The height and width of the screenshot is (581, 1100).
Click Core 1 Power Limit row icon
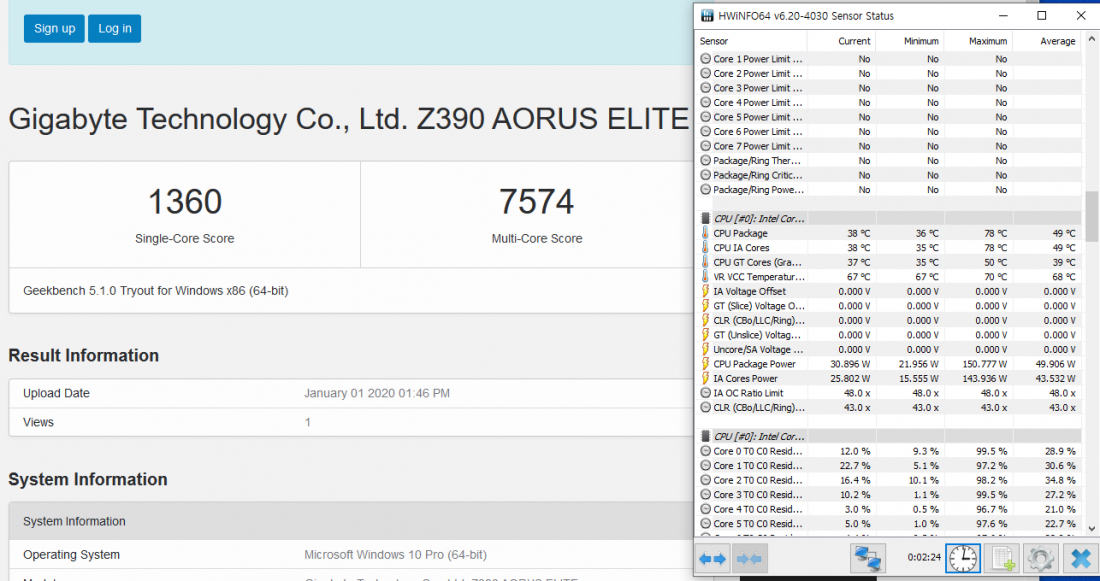[x=706, y=59]
